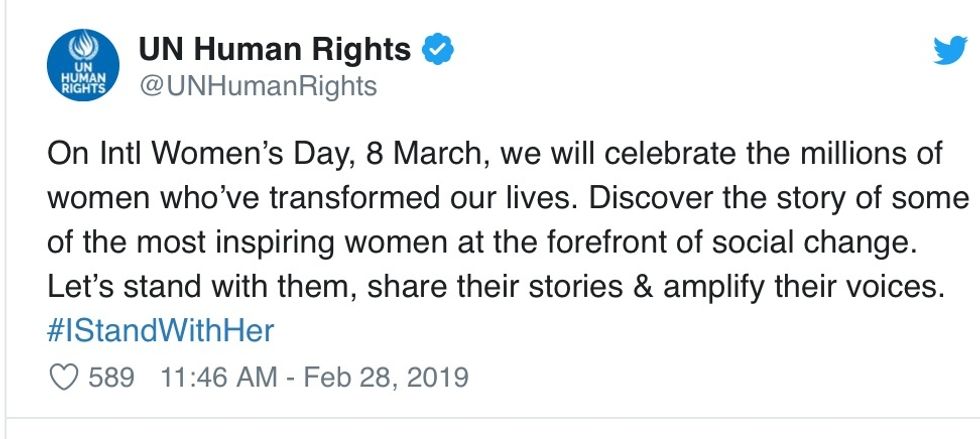The image size is (980, 439).
Task: Like the tweet with the heart icon
Action: point(64,378)
